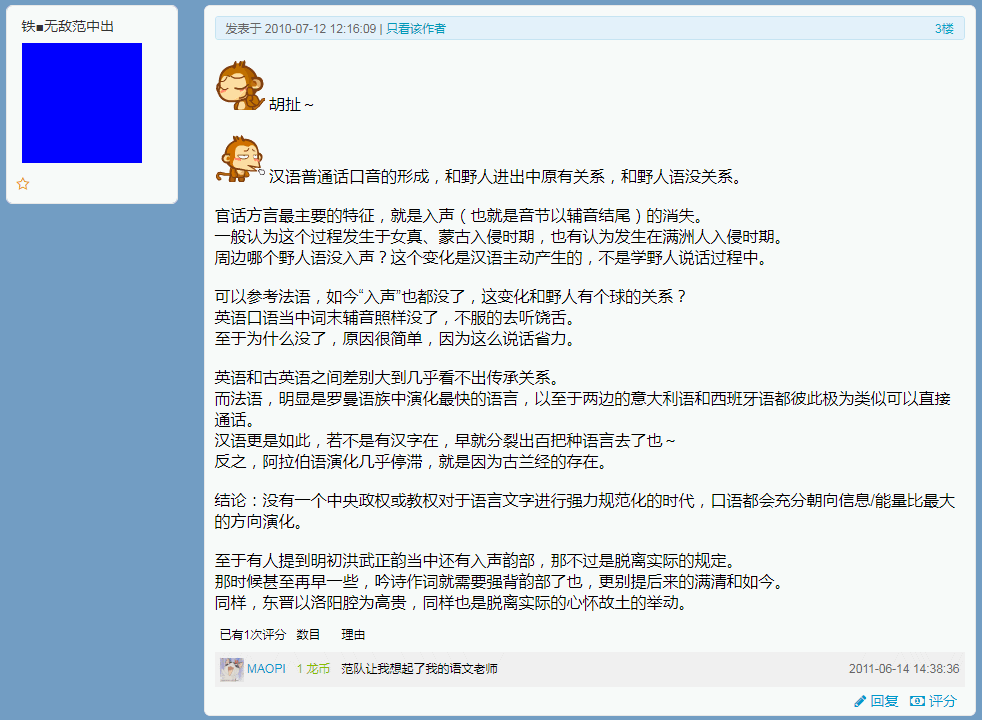Click the 只看该作者 link
Viewport: 982px width, 720px height.
coord(416,29)
